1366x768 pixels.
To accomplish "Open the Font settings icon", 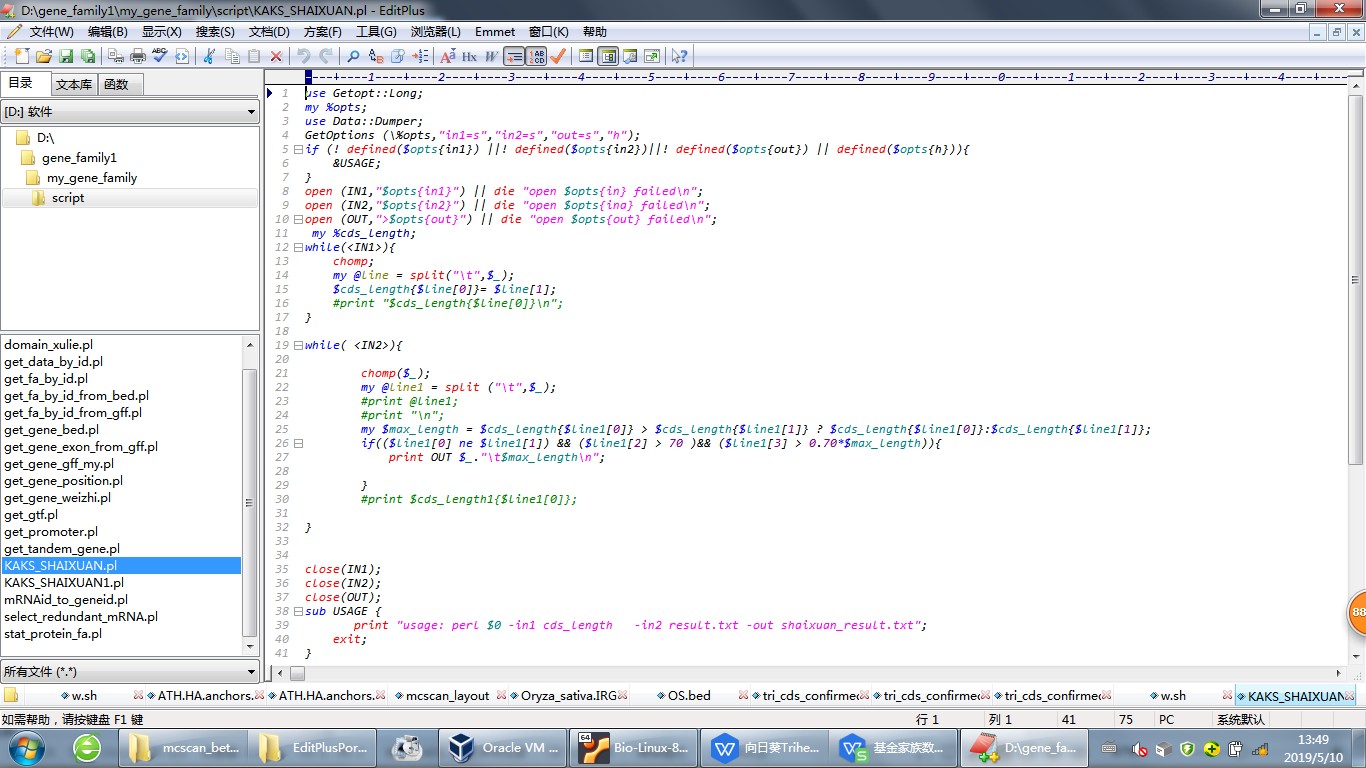I will (447, 56).
